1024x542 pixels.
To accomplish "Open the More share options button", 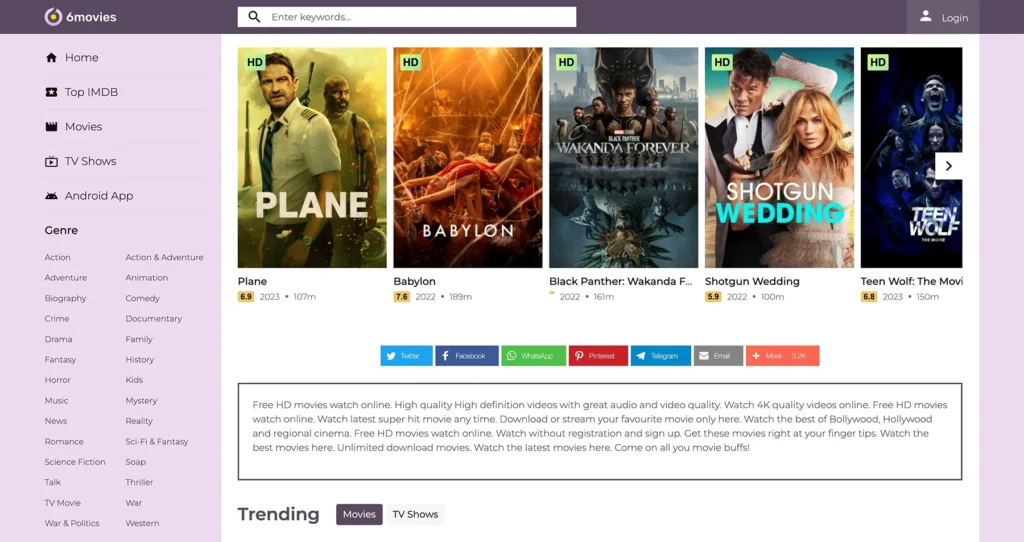I will tap(782, 356).
